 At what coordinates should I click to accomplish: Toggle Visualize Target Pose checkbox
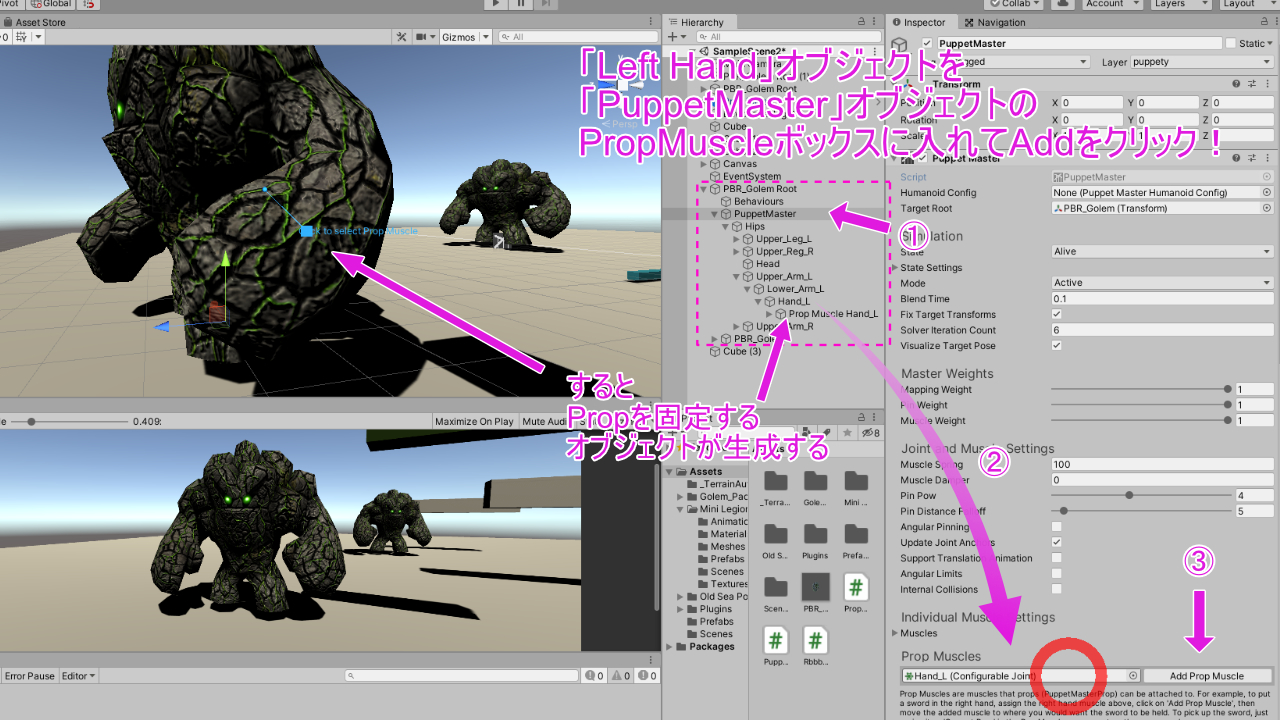(x=1057, y=345)
